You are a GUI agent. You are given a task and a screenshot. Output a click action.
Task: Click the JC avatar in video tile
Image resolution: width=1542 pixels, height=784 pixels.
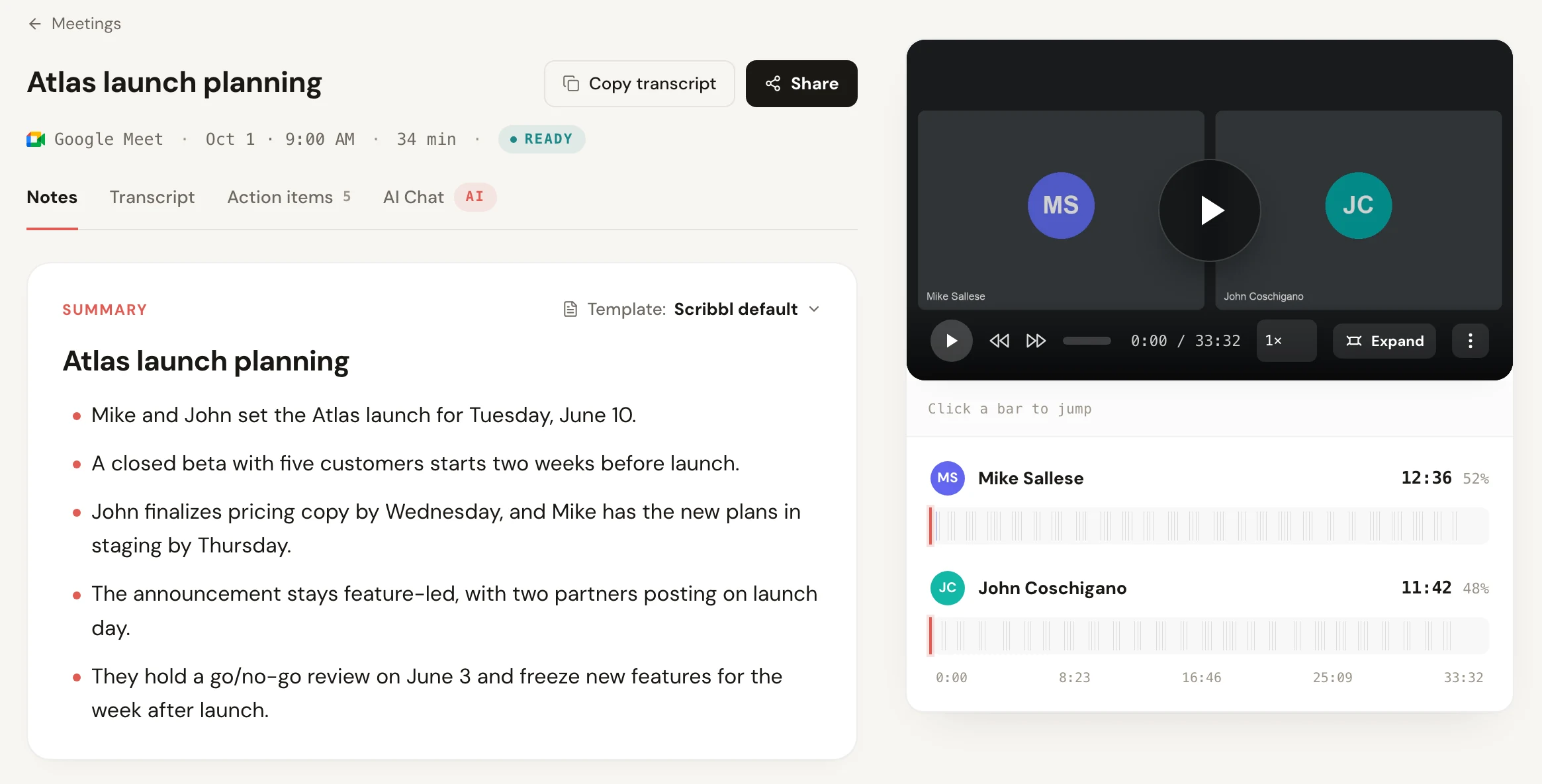pos(1358,206)
